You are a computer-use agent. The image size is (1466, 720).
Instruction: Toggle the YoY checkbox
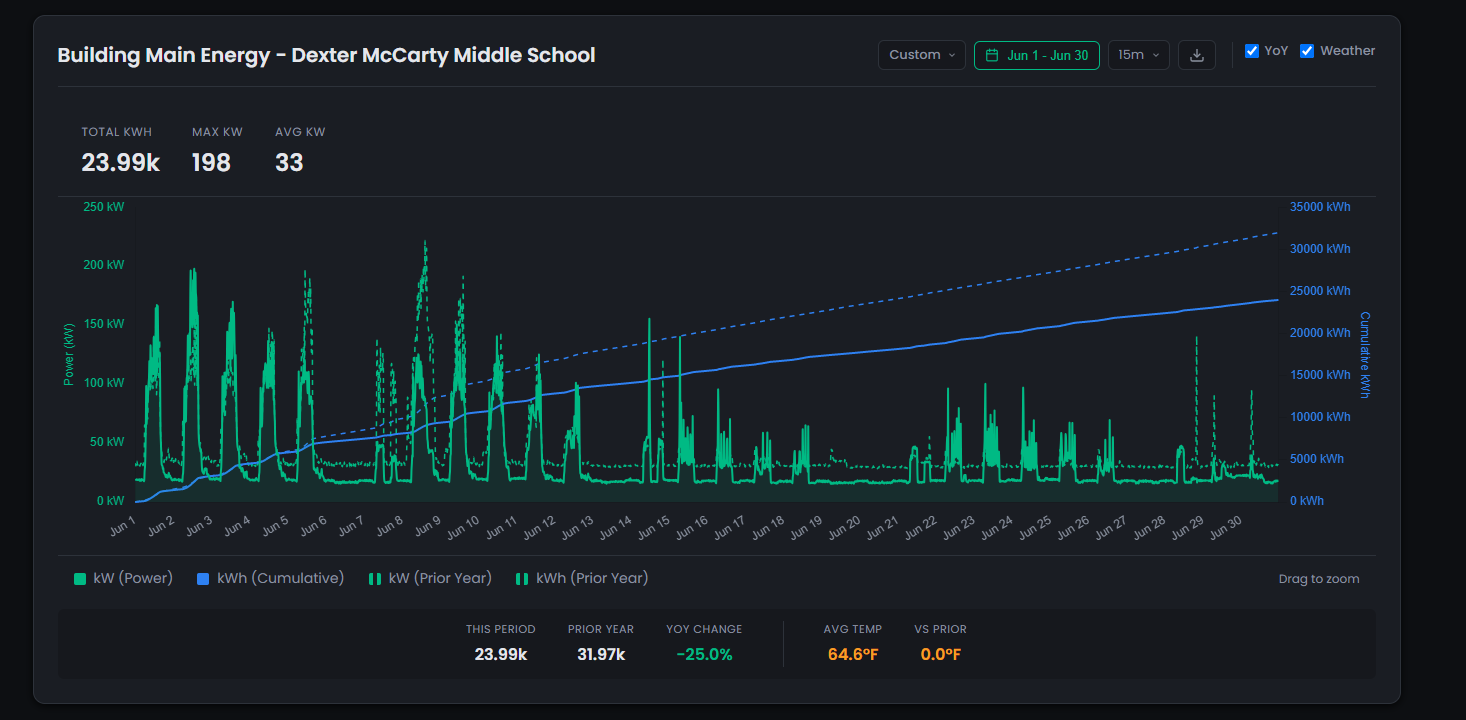1252,51
